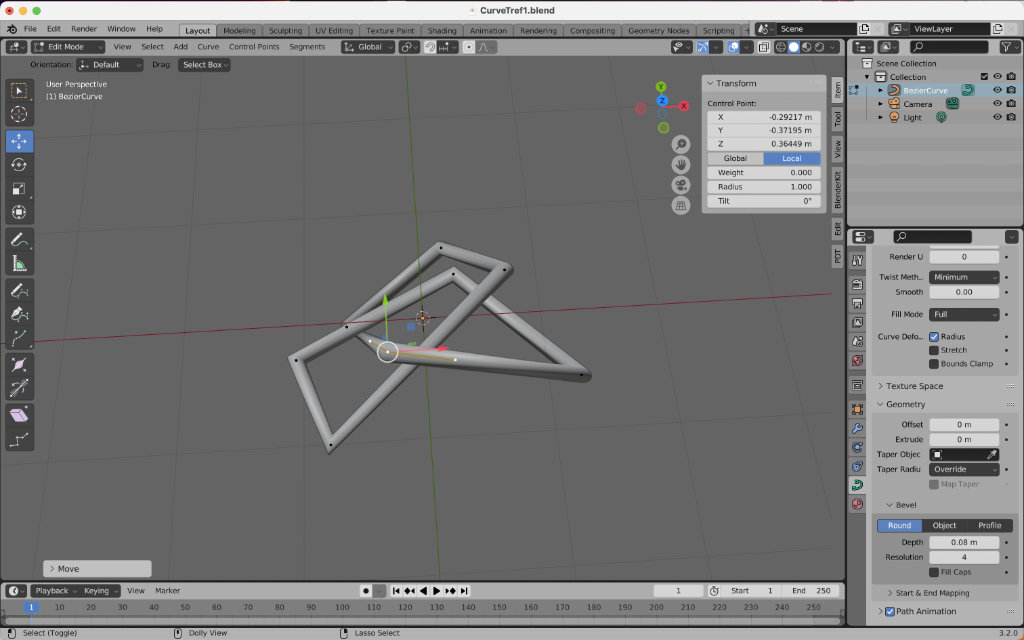Select the Move tool in toolbar
Viewport: 1024px width, 640px height.
click(19, 141)
